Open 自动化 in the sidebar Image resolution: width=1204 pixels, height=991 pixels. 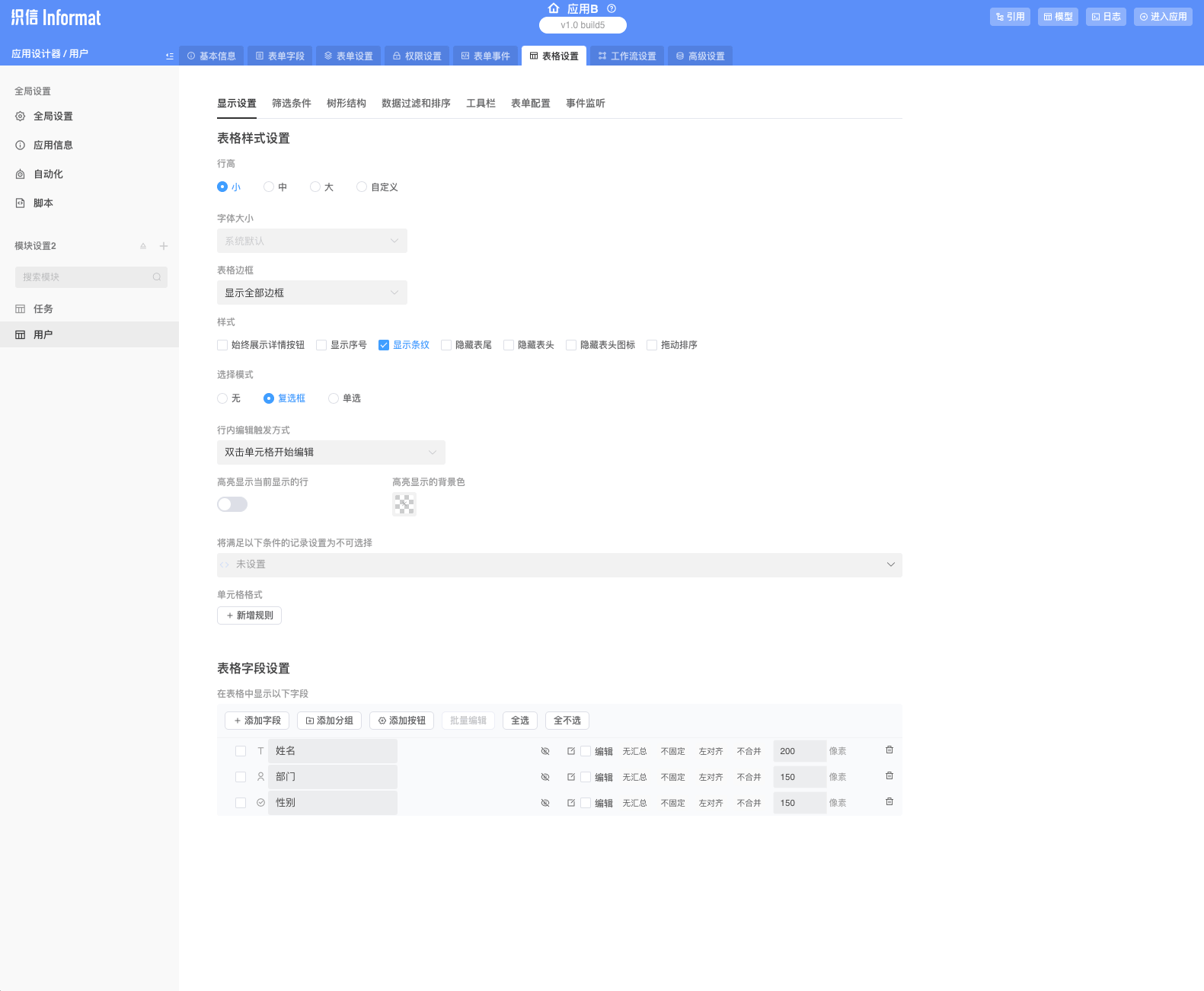pos(89,174)
